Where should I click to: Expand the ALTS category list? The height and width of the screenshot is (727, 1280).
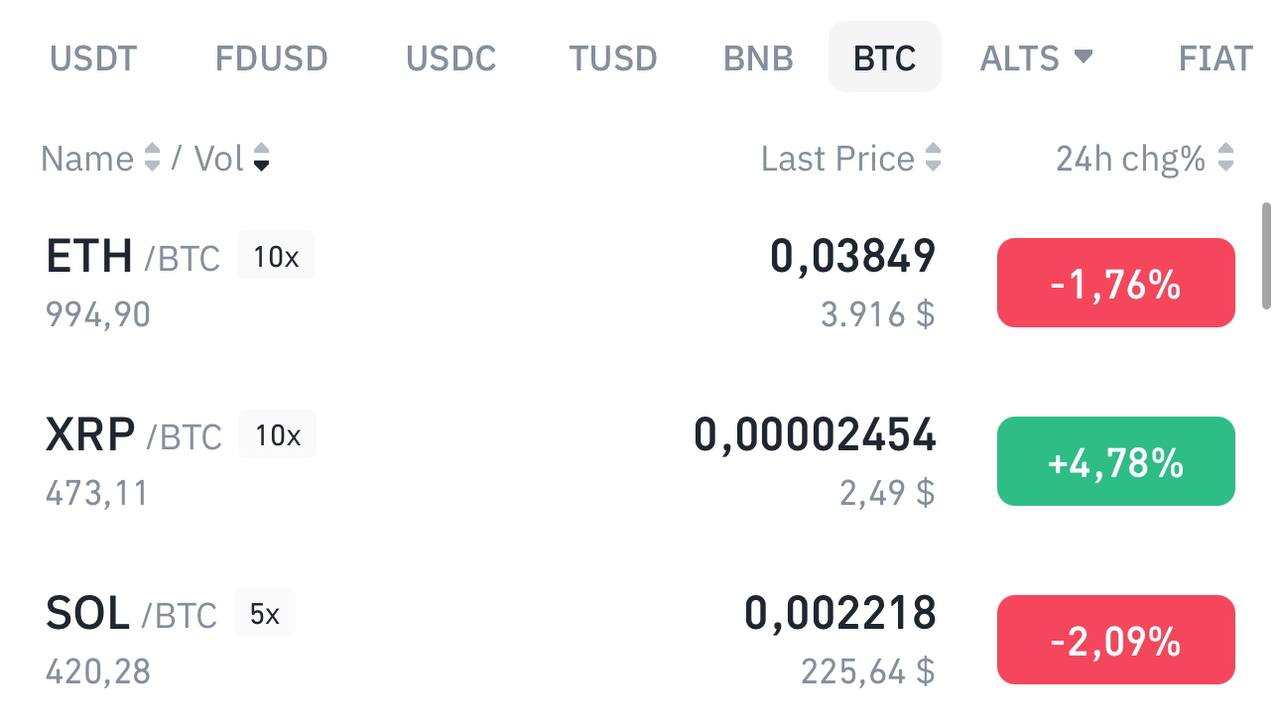coord(1037,58)
